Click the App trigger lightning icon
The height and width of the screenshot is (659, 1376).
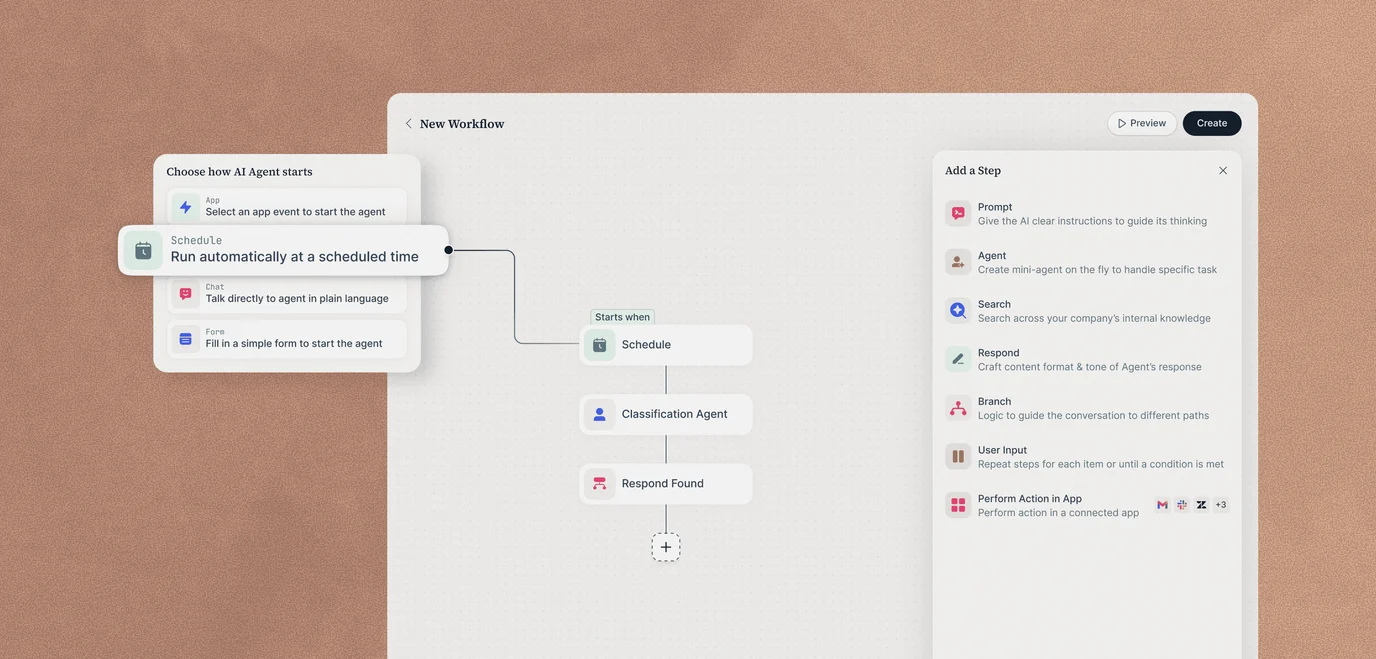[185, 207]
